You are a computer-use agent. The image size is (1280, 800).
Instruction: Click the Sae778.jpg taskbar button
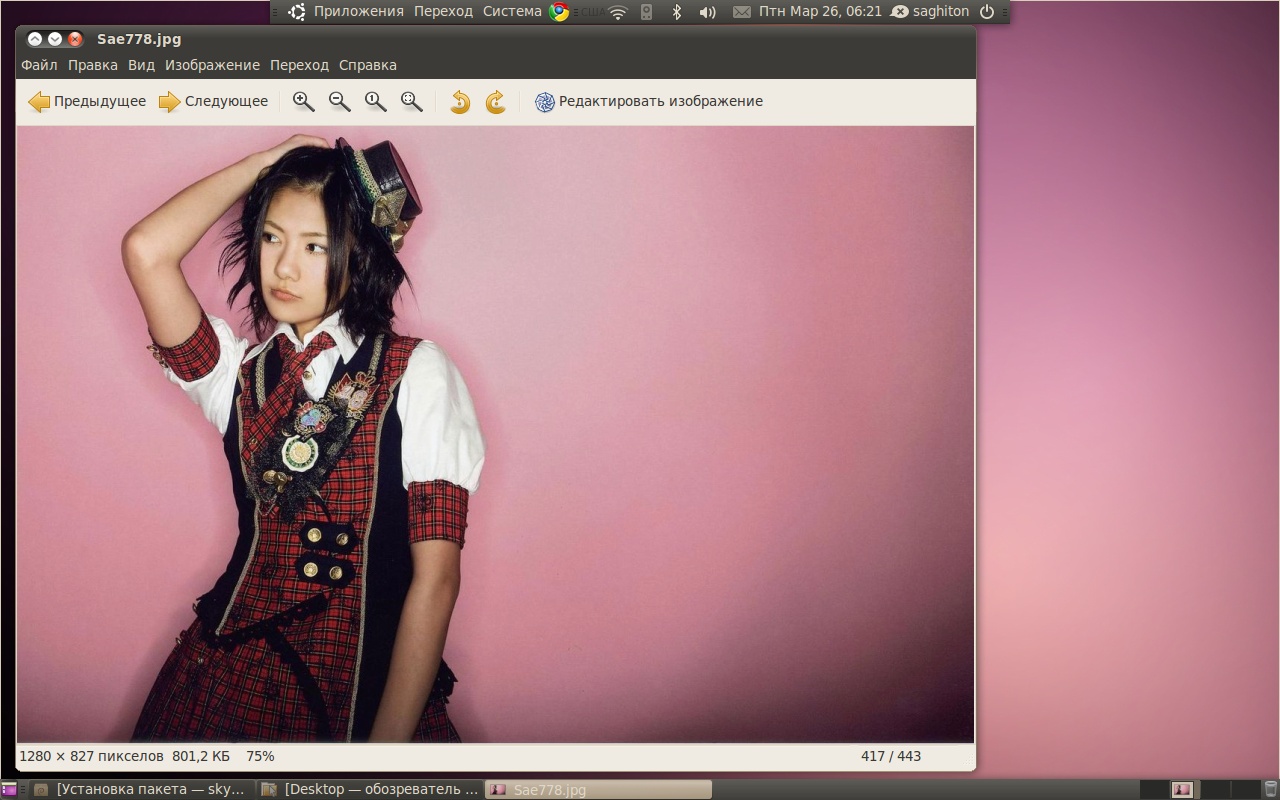(599, 789)
